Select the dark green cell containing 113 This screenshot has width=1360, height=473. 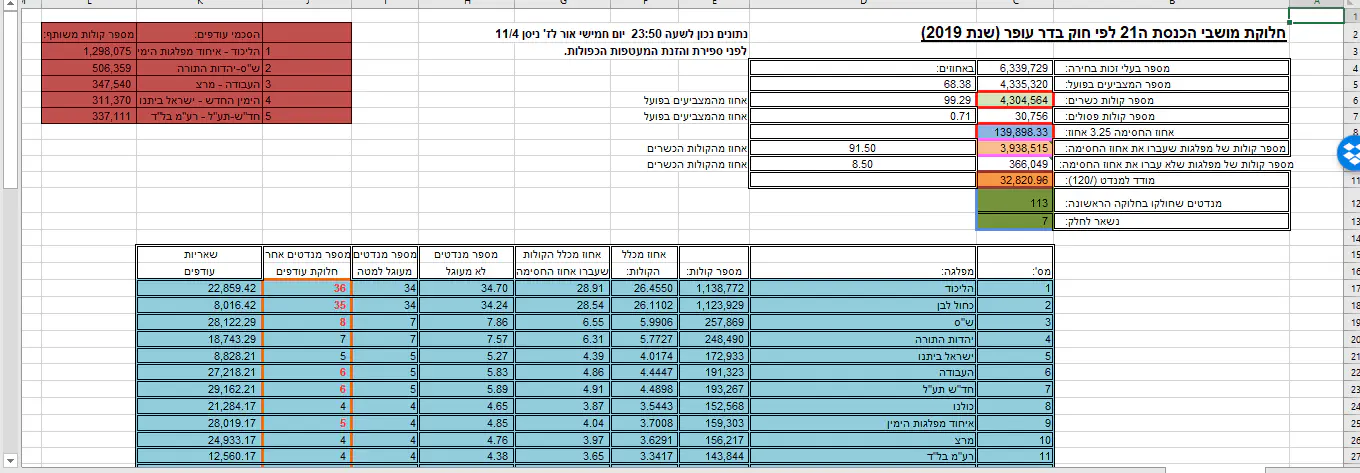[1013, 203]
